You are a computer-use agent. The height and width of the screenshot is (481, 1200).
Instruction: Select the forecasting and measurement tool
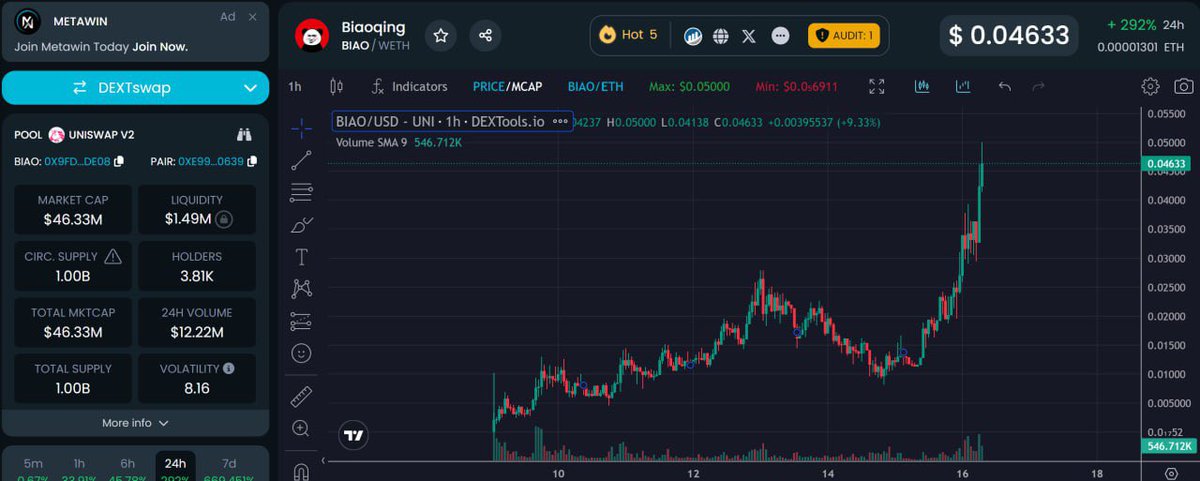tap(301, 321)
